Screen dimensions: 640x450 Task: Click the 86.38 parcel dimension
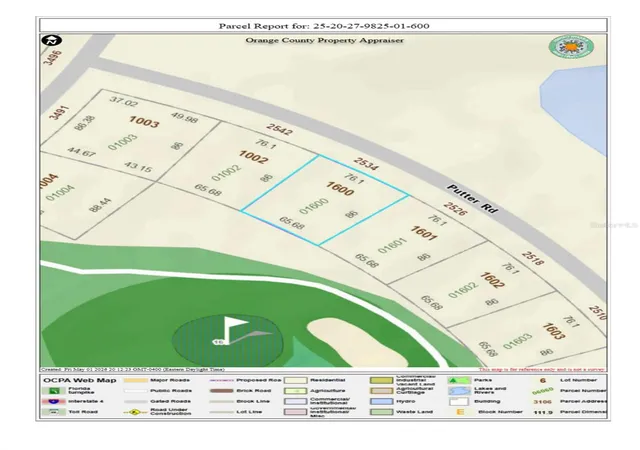click(84, 123)
